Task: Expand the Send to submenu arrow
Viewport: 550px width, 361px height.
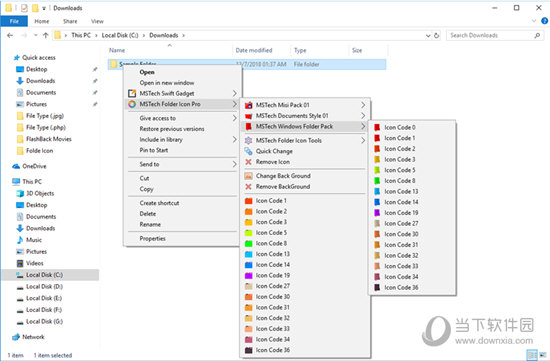Action: coord(234,164)
